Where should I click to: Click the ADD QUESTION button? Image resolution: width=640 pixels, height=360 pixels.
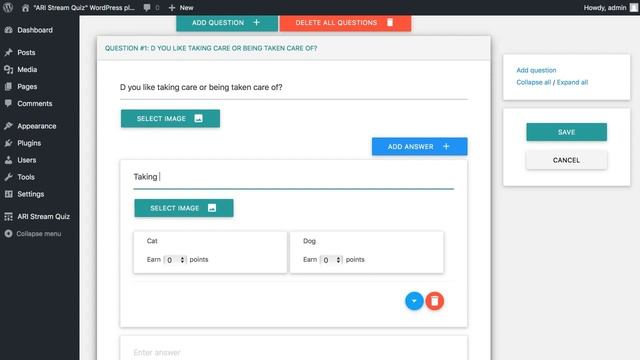(x=227, y=23)
